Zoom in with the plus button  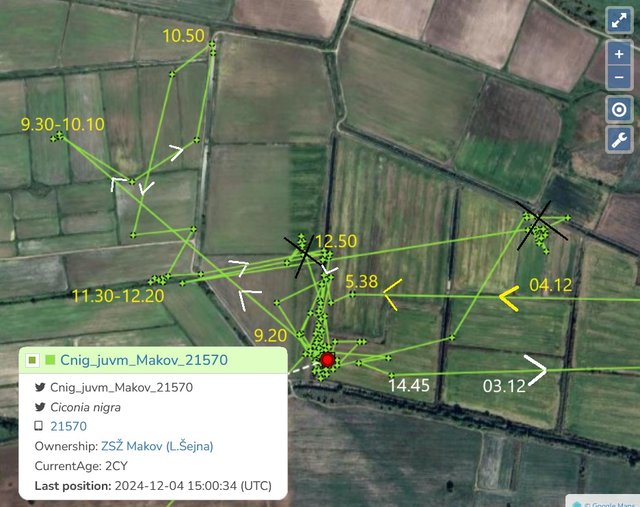click(x=619, y=53)
